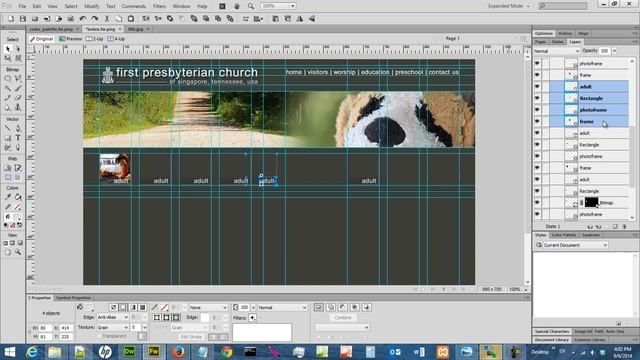Select the Crop tool
This screenshot has height=360, width=640.
point(18,58)
